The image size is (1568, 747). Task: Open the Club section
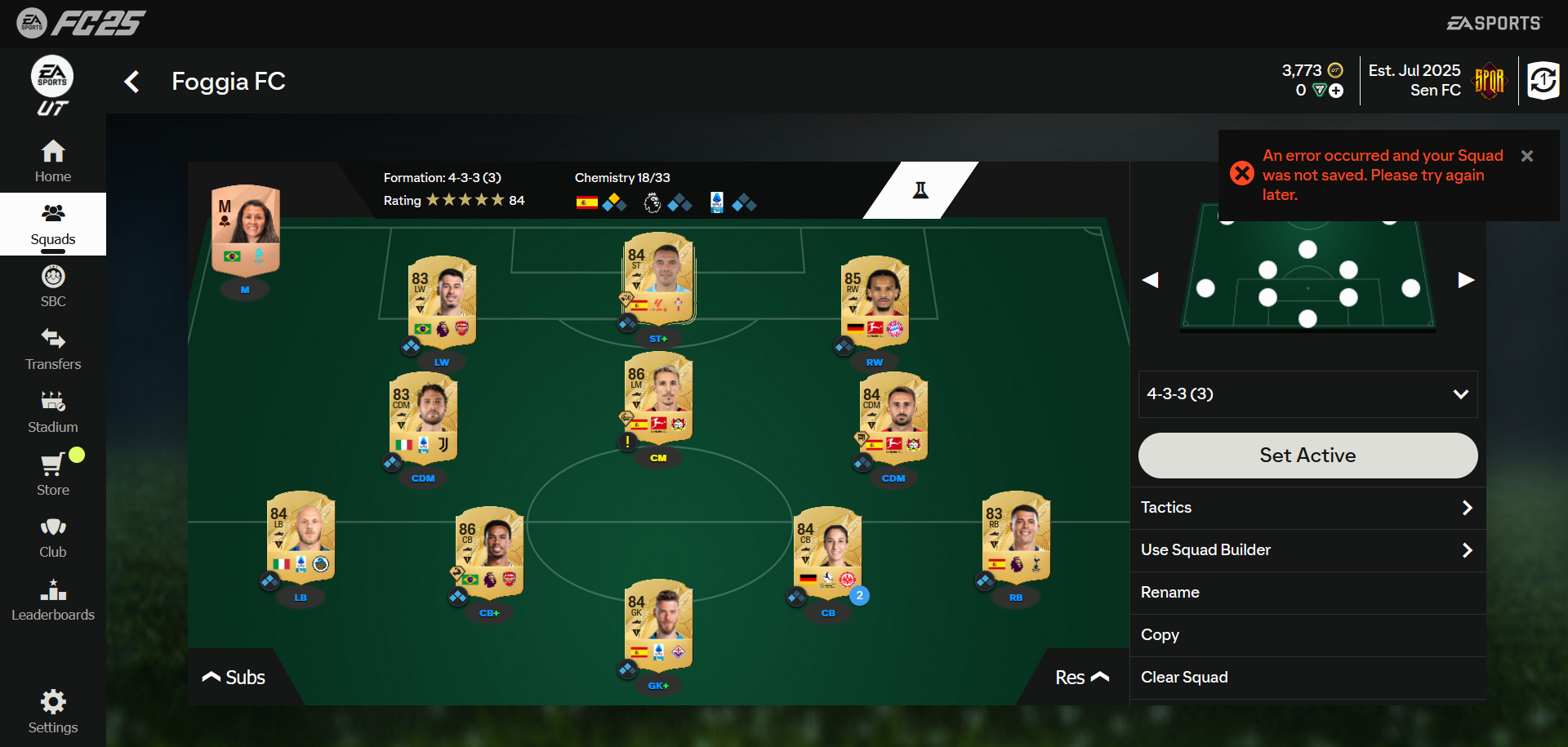point(53,537)
